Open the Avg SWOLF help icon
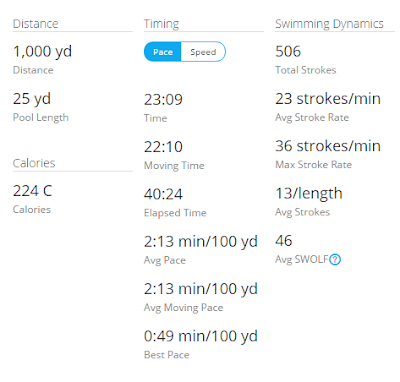400x382 pixels. (335, 259)
